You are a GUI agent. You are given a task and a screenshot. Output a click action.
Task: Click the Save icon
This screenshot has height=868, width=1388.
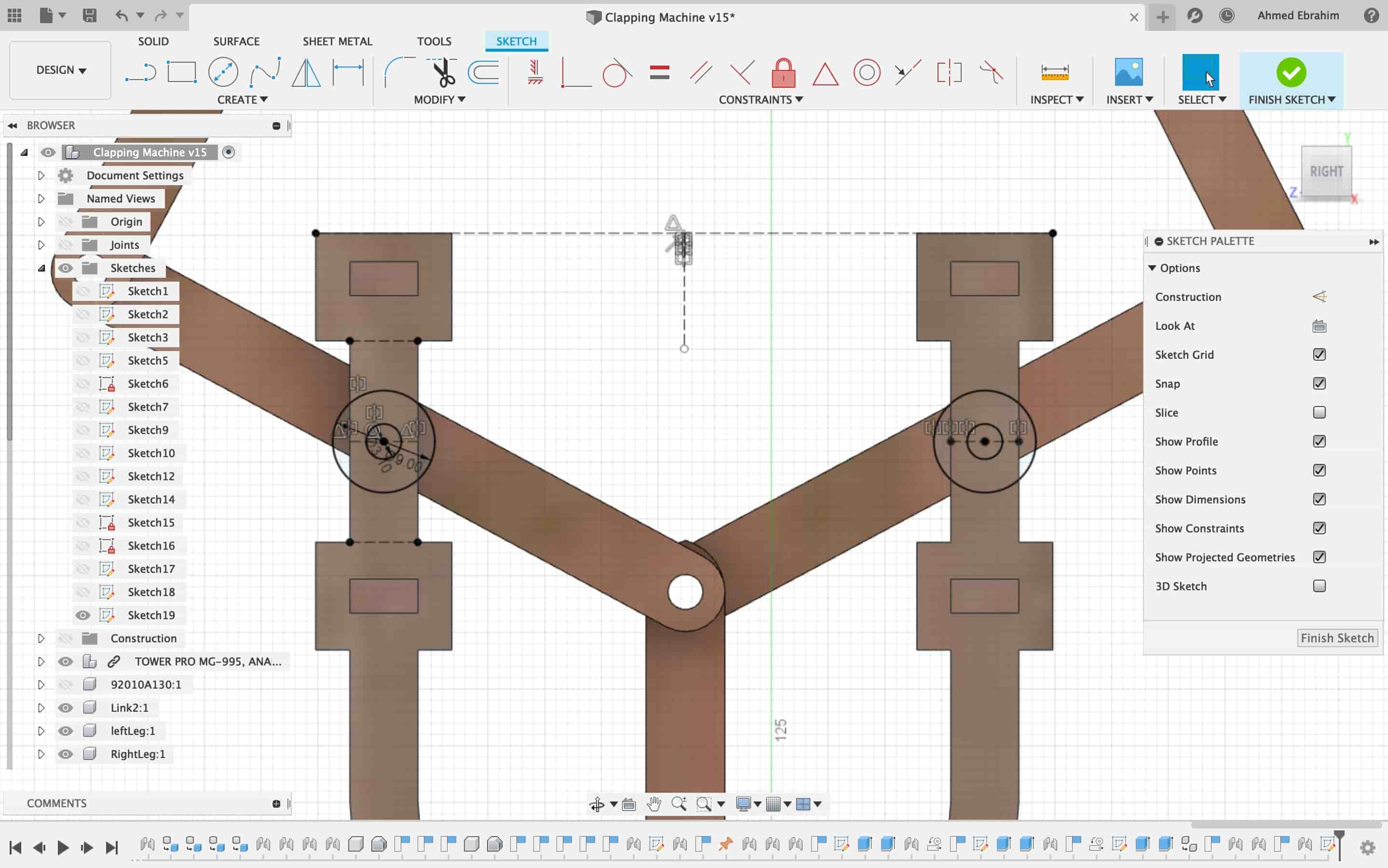(90, 15)
